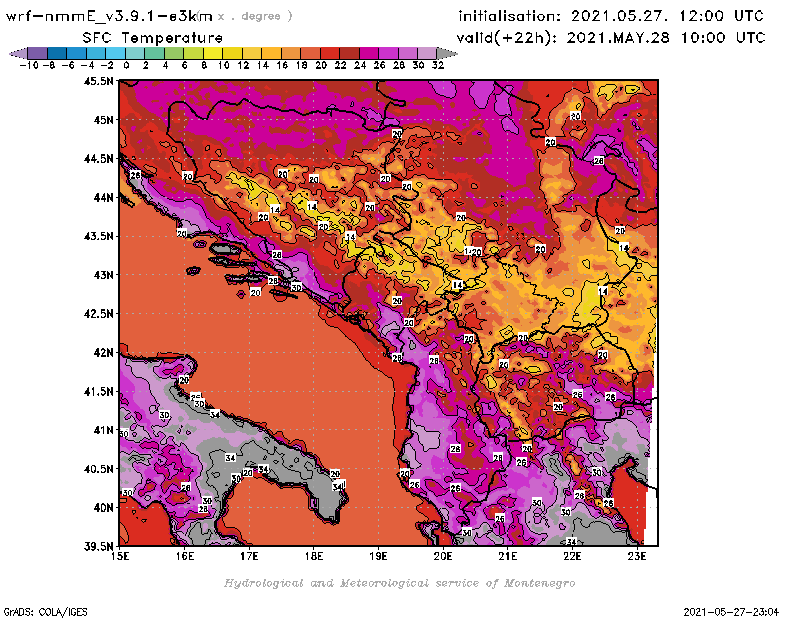
Task: Click the '41N' latitude label
Action: coord(104,430)
